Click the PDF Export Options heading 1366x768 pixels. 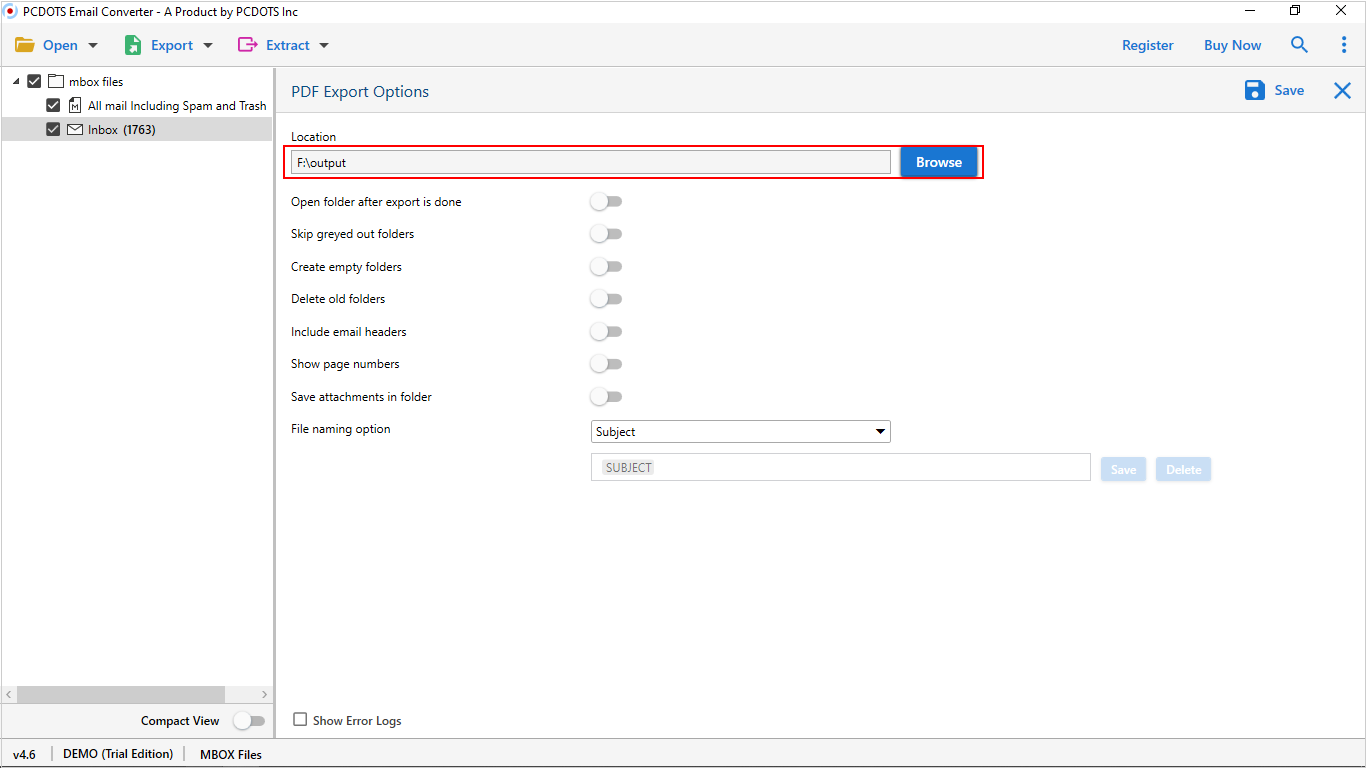[360, 91]
